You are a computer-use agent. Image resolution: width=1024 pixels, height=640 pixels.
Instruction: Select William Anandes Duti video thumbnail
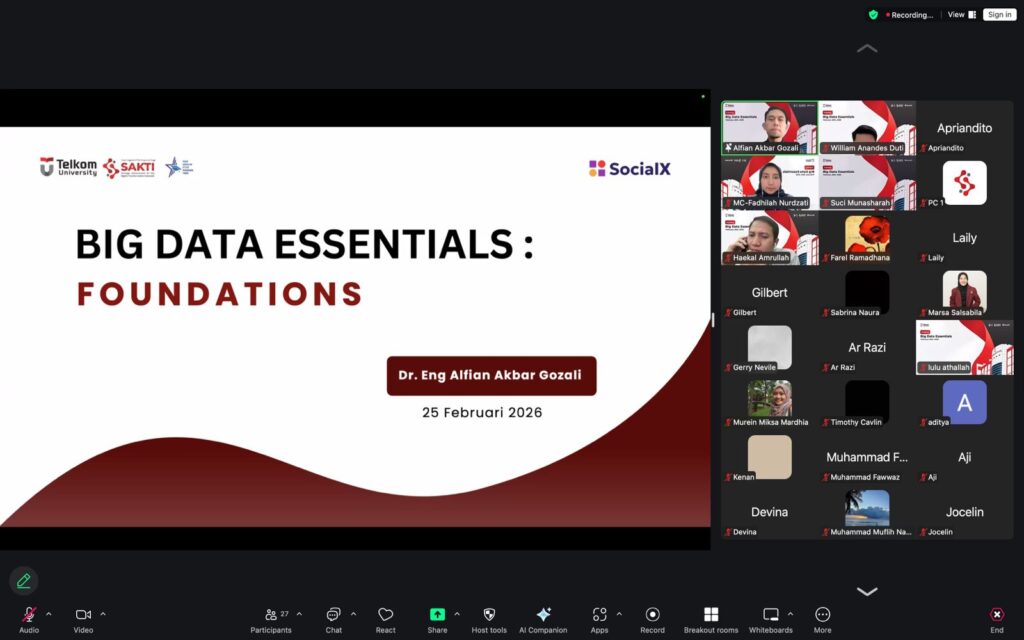point(866,127)
